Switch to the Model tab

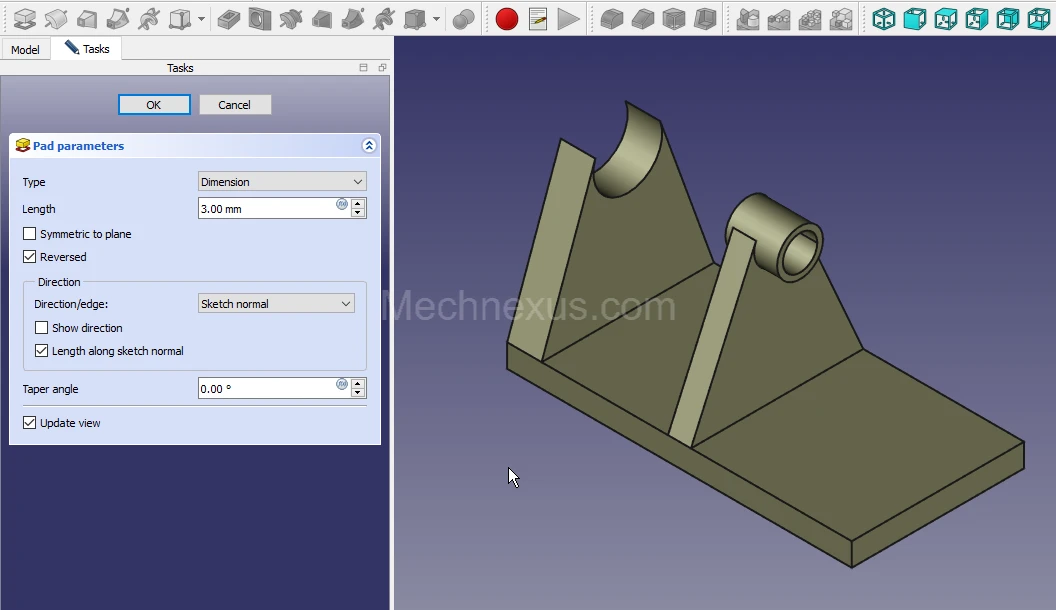(x=25, y=49)
